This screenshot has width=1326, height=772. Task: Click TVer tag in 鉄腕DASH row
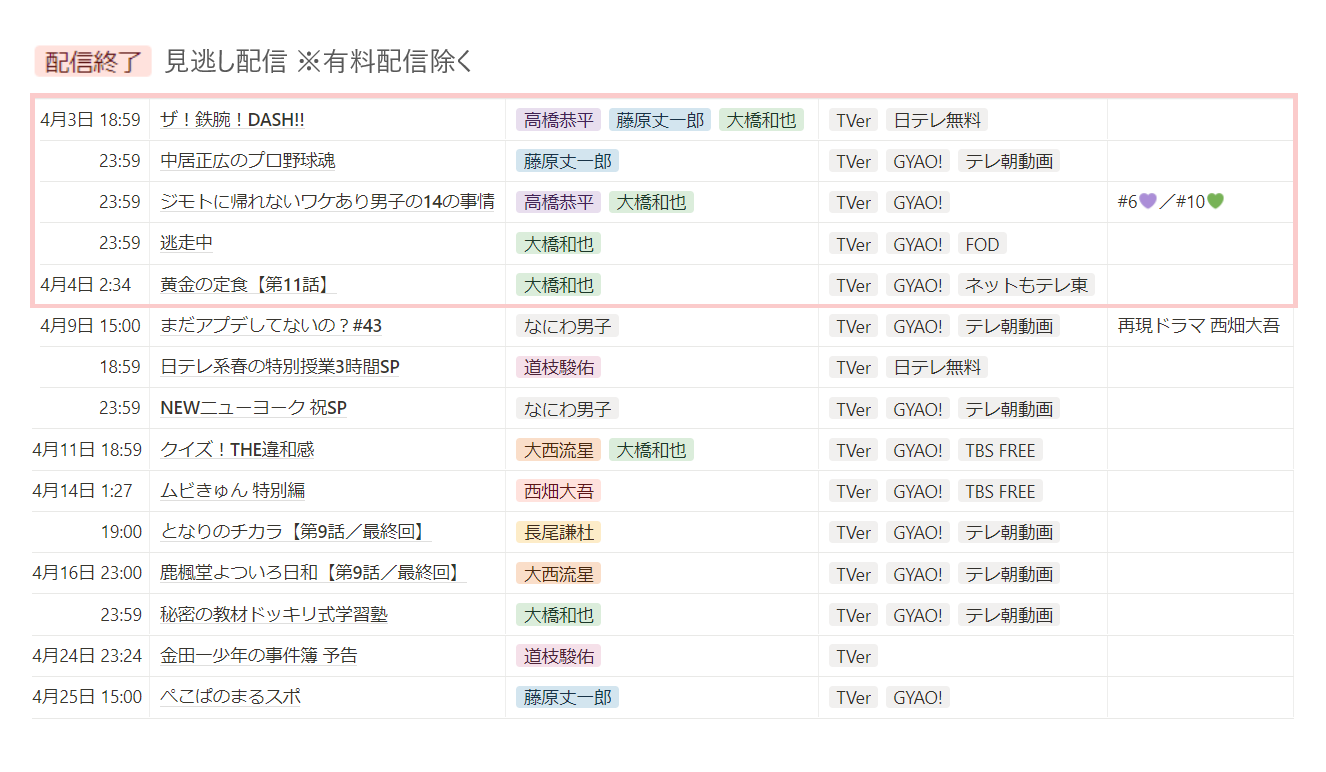click(x=854, y=120)
